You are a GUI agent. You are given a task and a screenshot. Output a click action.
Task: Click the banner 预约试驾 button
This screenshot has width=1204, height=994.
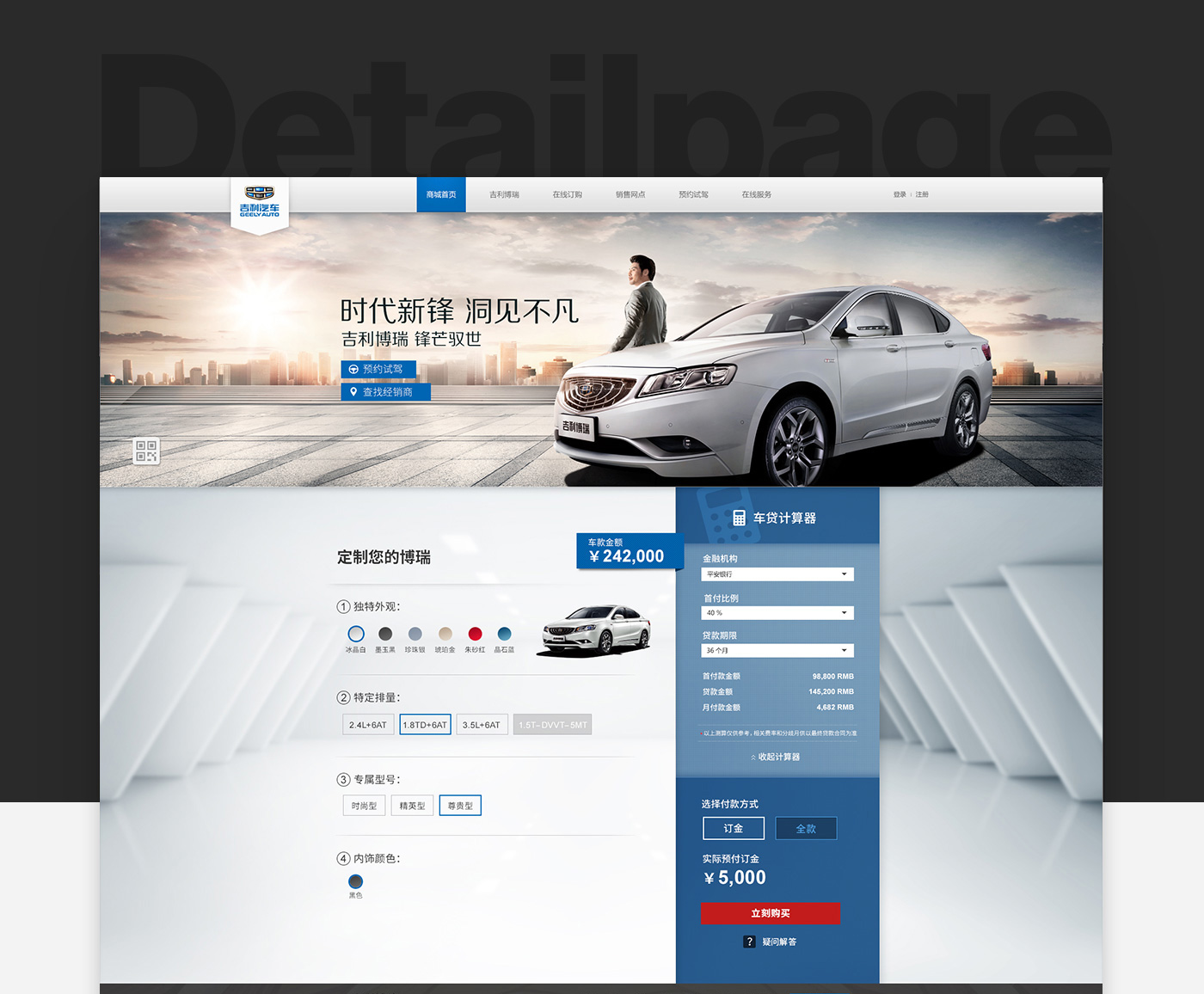coord(378,369)
